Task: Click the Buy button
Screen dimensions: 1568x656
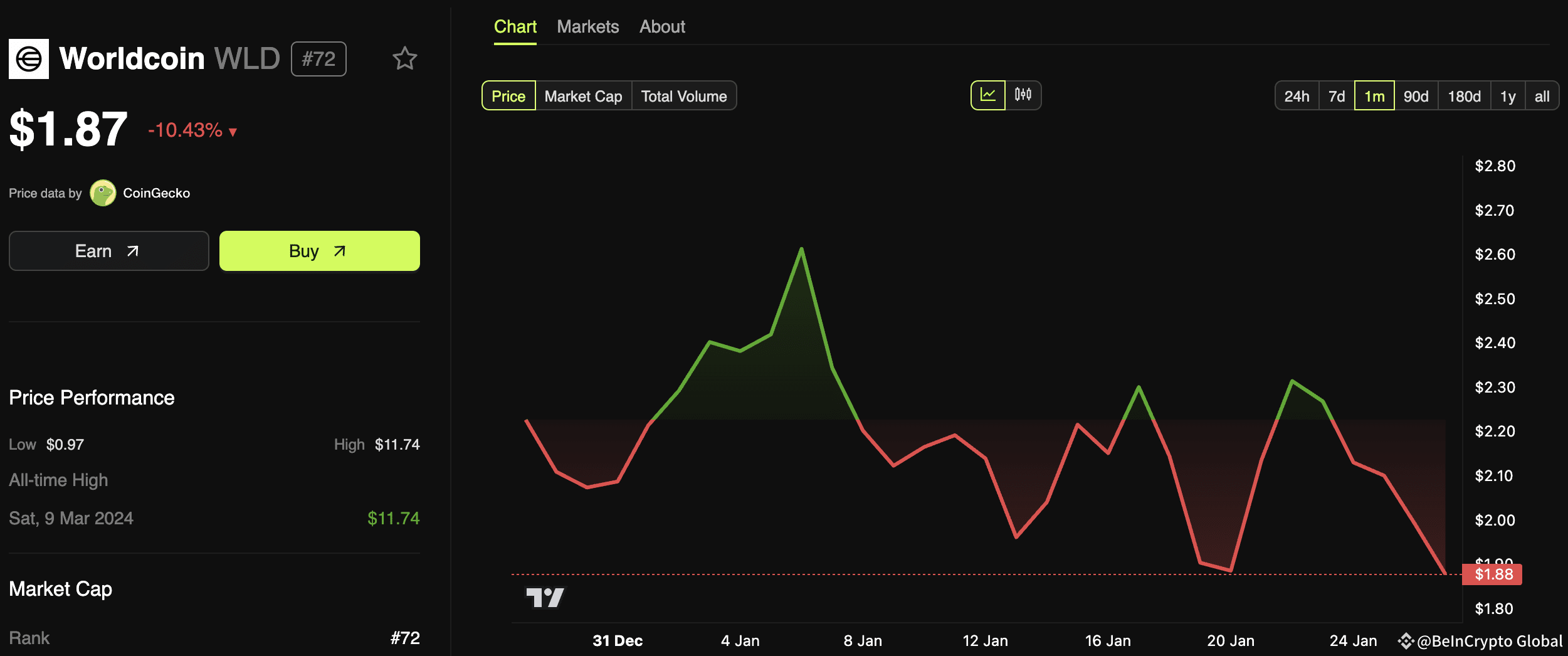Action: coord(320,251)
